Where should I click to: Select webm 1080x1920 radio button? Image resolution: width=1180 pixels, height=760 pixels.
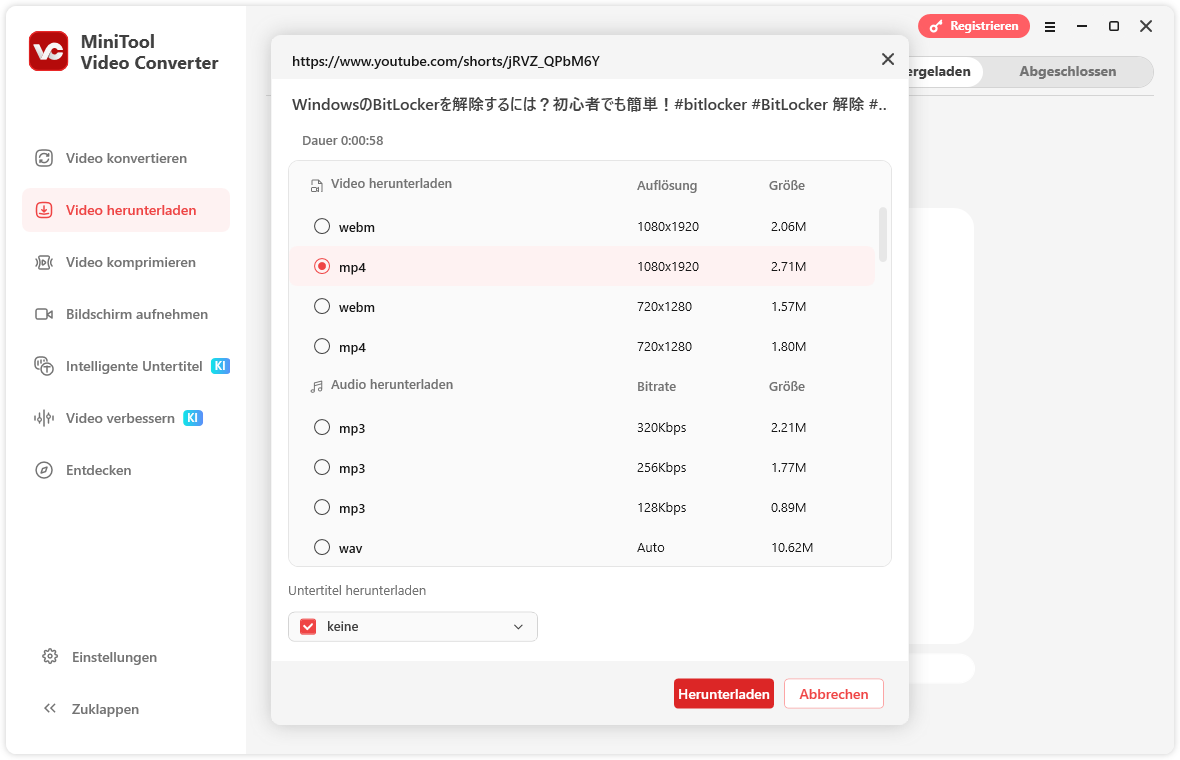(x=322, y=226)
